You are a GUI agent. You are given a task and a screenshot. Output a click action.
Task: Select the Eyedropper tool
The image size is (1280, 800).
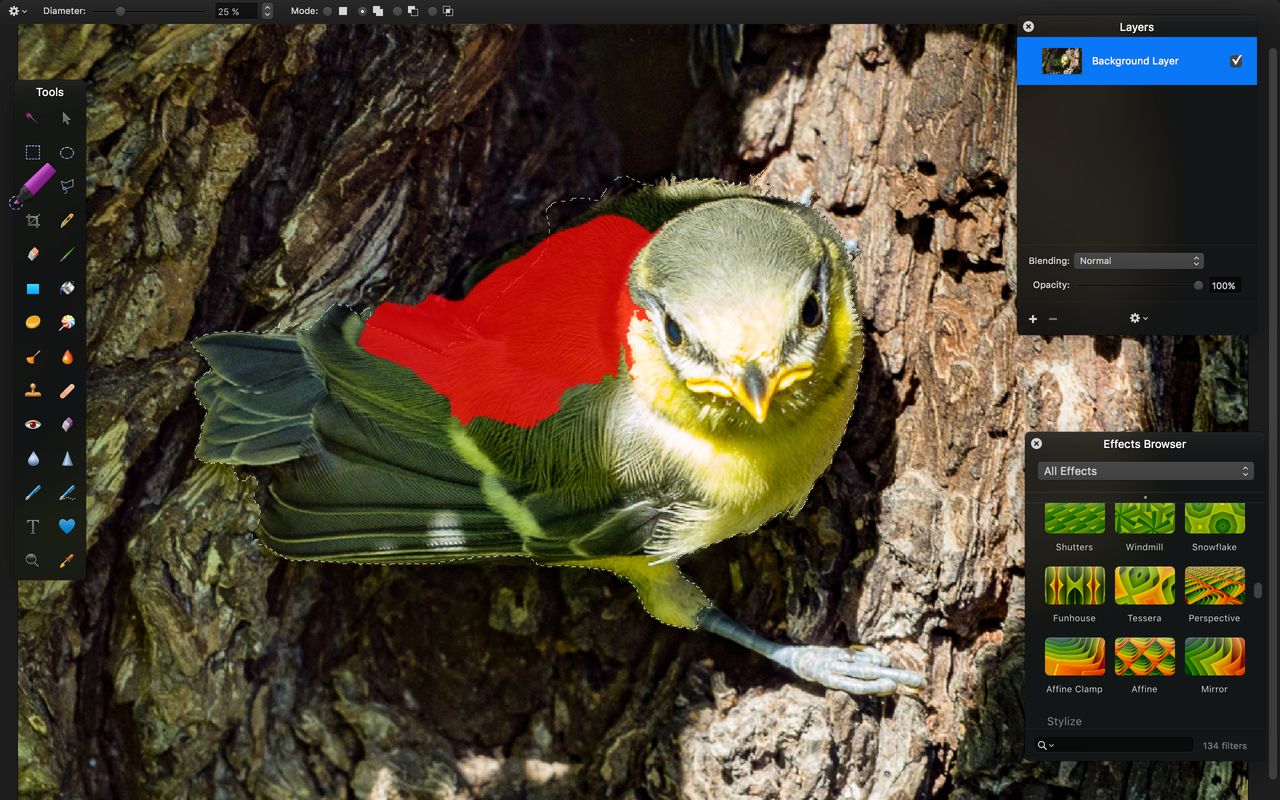click(66, 560)
